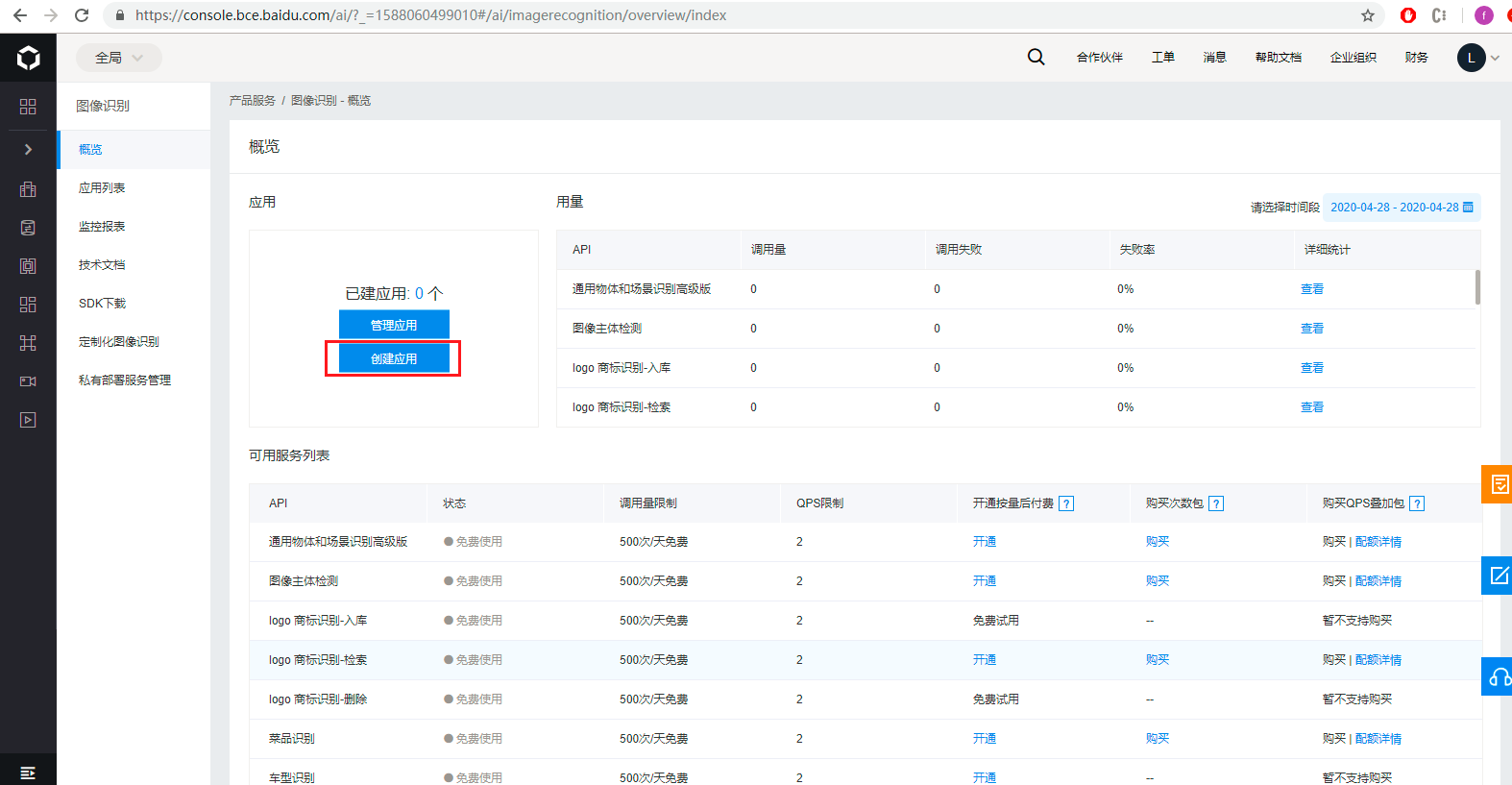Select 监控报表 in the side menu
Image resolution: width=1512 pixels, height=785 pixels.
click(134, 227)
